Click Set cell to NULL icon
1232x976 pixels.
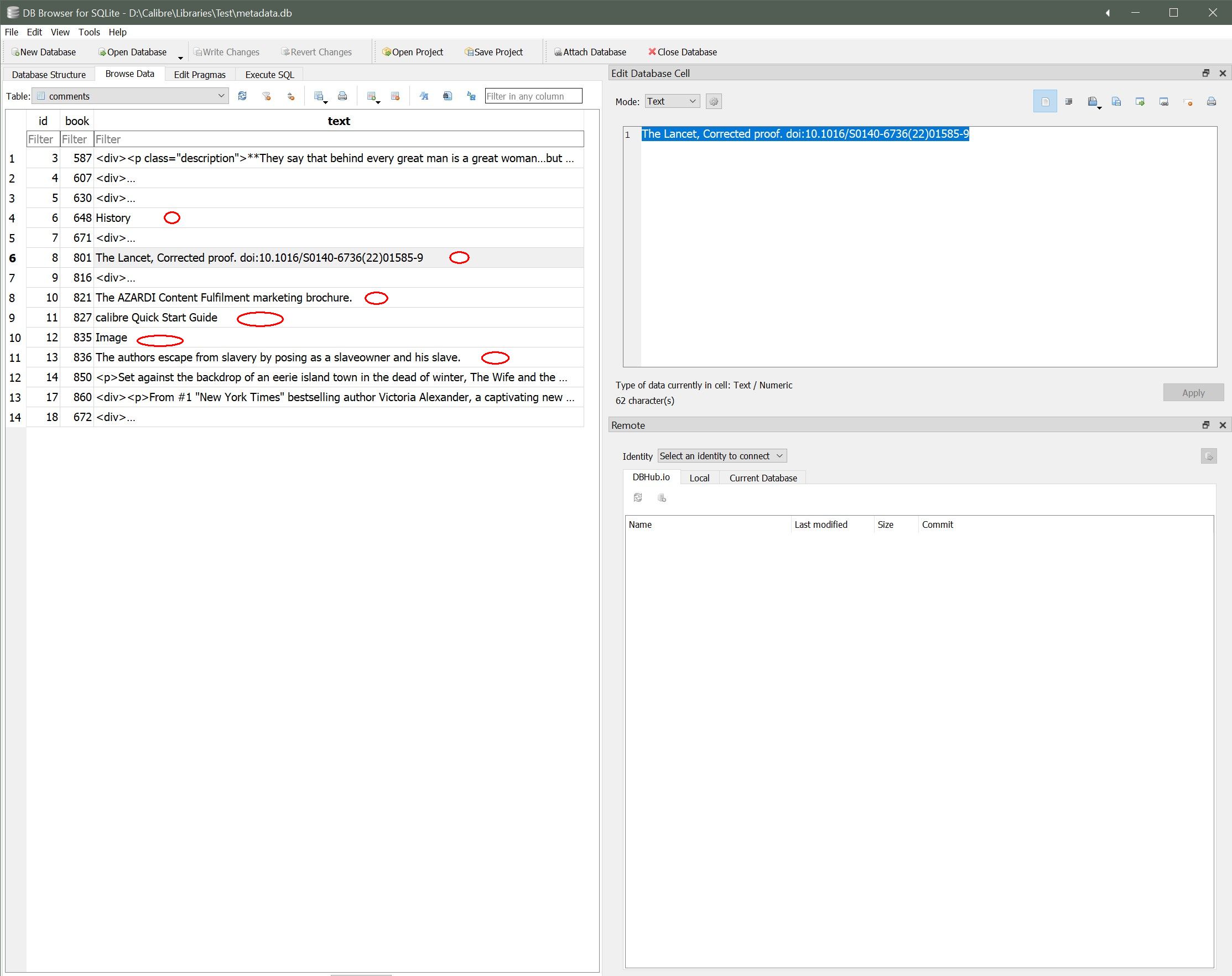point(1187,102)
